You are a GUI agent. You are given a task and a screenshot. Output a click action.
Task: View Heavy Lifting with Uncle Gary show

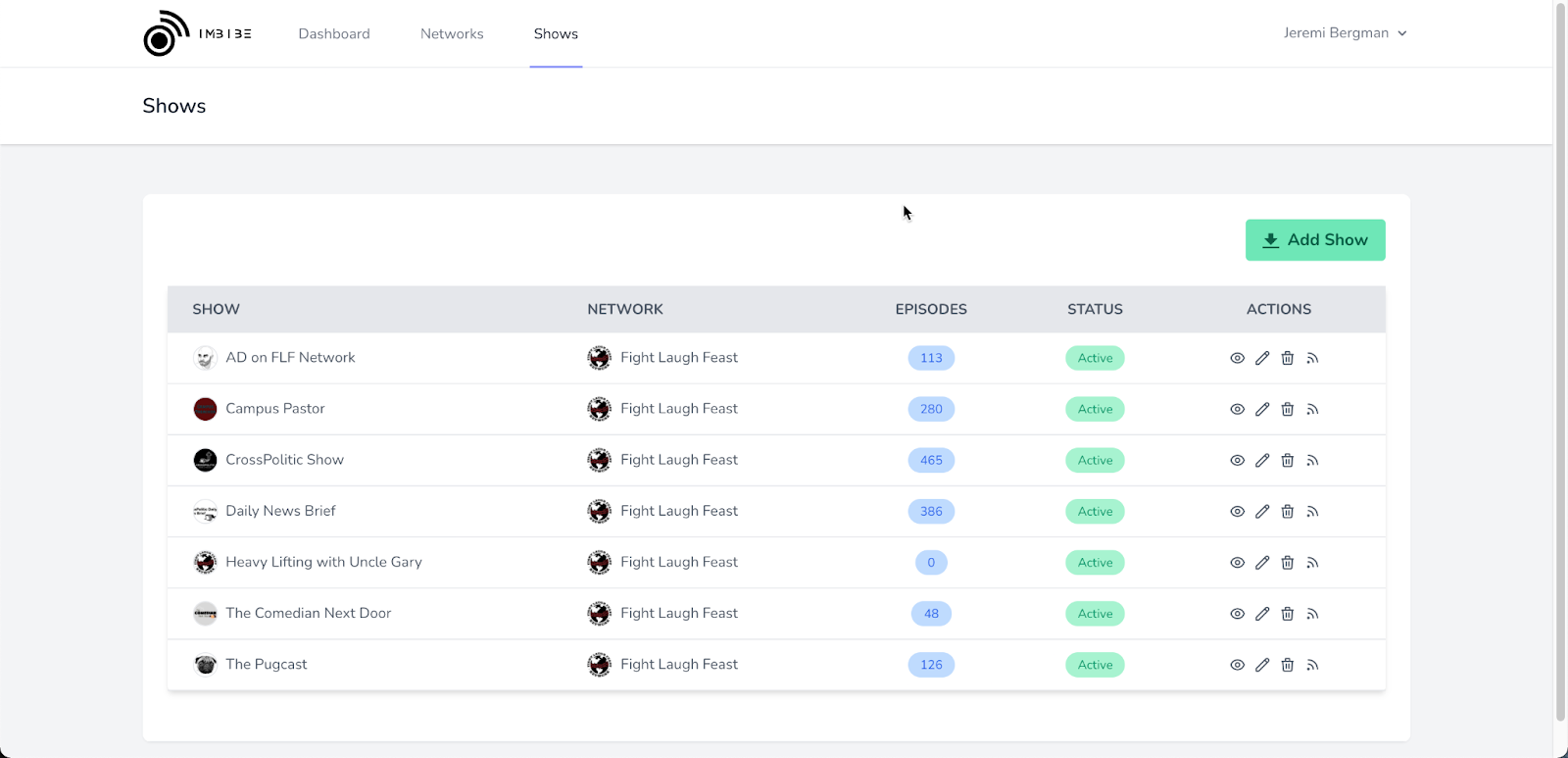coord(1238,562)
